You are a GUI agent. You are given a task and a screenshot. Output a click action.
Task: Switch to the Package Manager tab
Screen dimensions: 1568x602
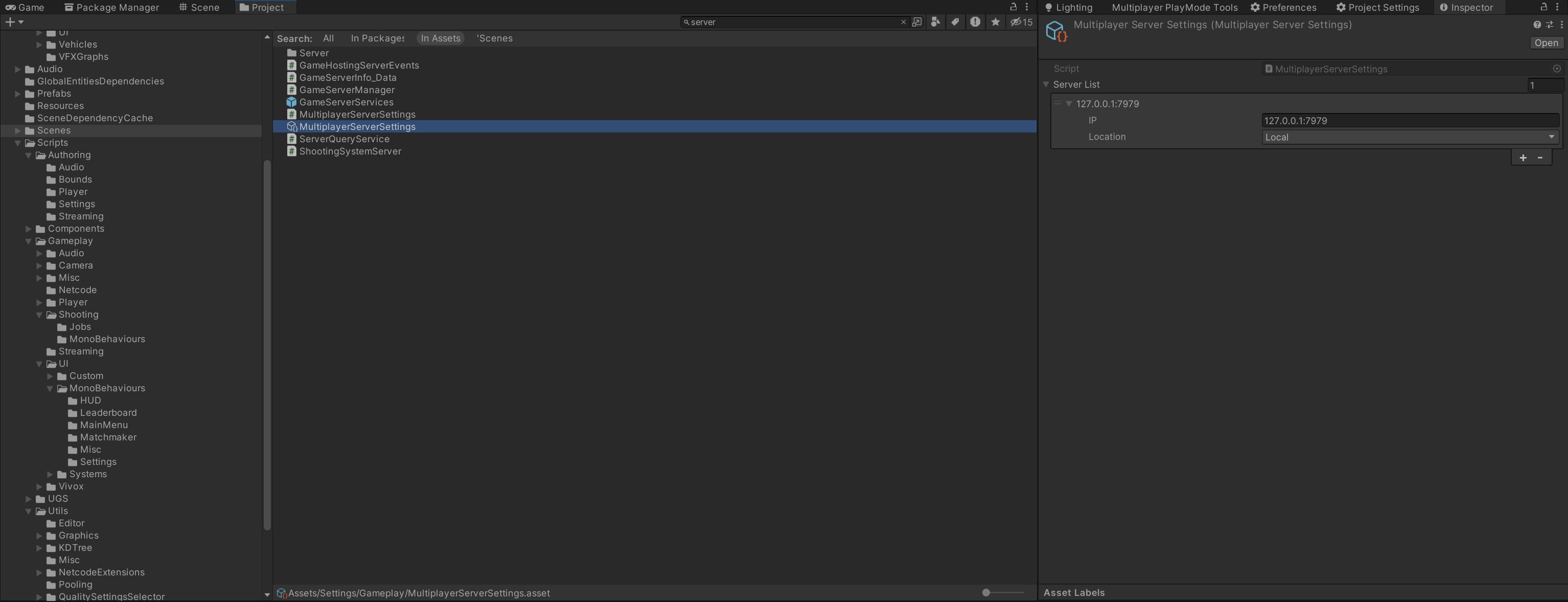(x=111, y=7)
